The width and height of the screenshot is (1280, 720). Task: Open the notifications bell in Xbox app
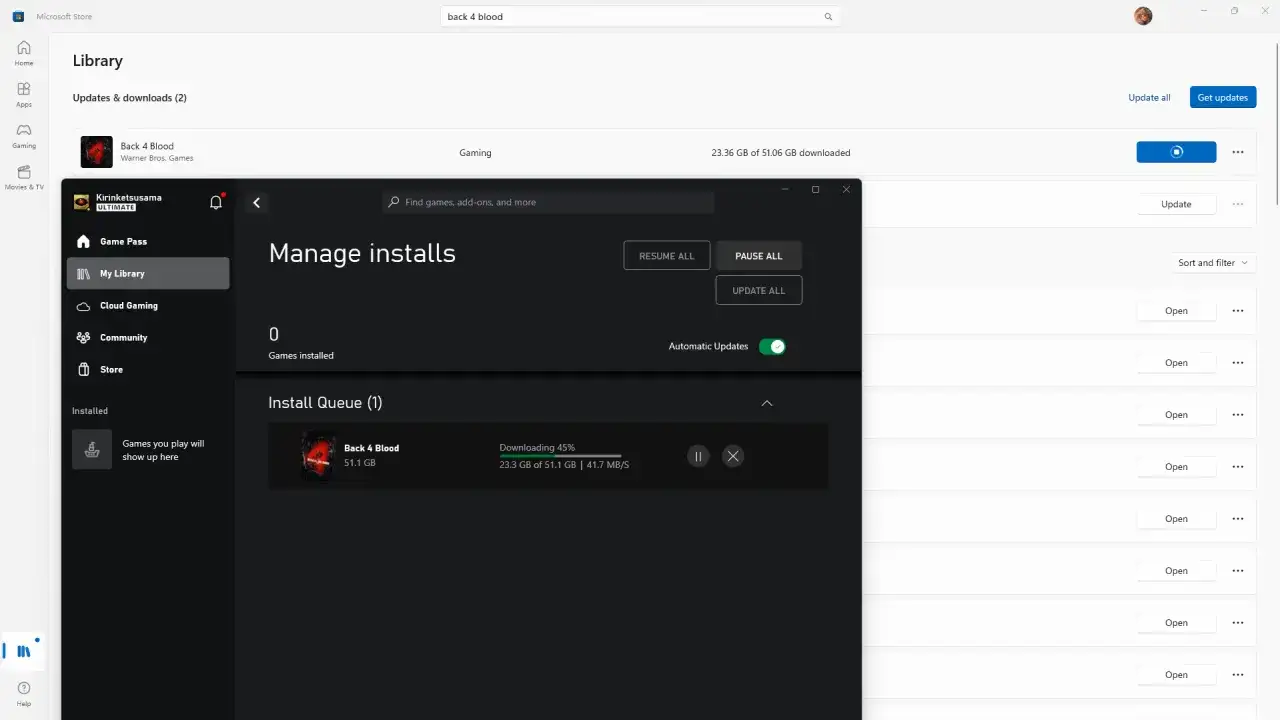click(215, 202)
